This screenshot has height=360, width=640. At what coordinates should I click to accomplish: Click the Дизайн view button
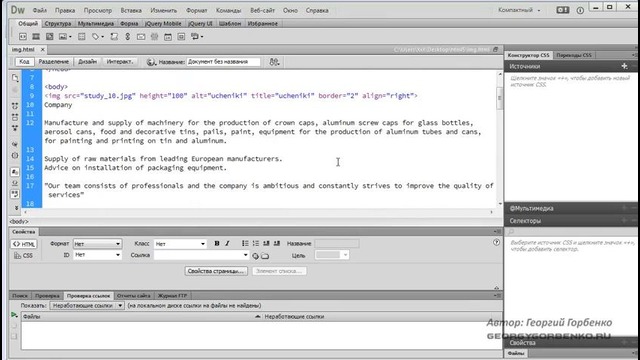coord(87,62)
